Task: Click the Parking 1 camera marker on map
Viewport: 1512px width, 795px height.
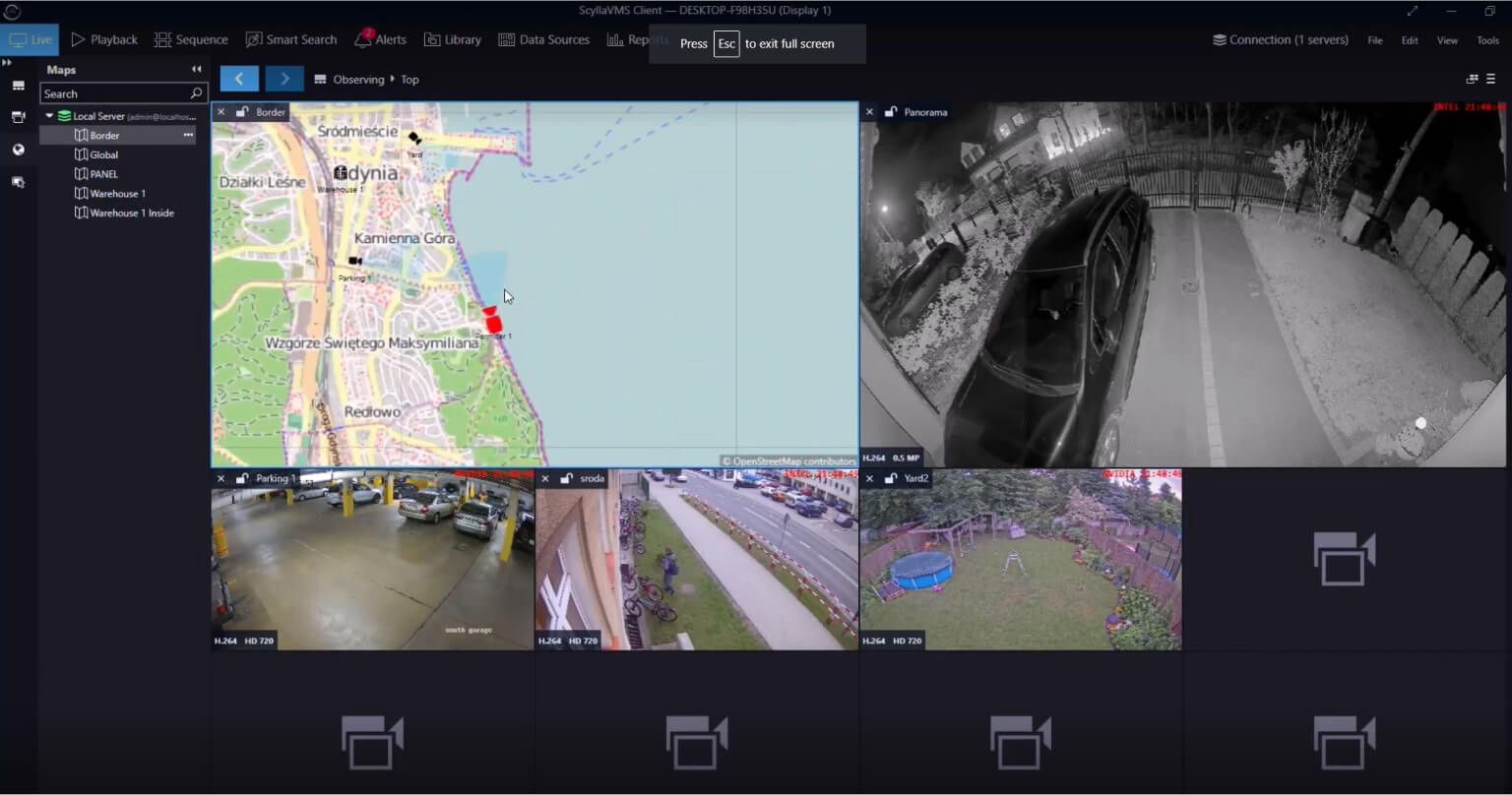Action: tap(354, 261)
